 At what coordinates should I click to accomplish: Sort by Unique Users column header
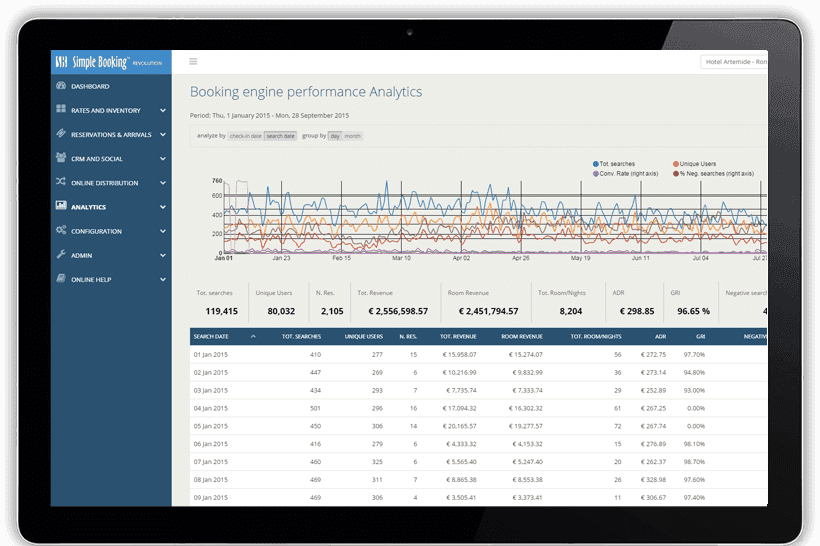[x=363, y=337]
